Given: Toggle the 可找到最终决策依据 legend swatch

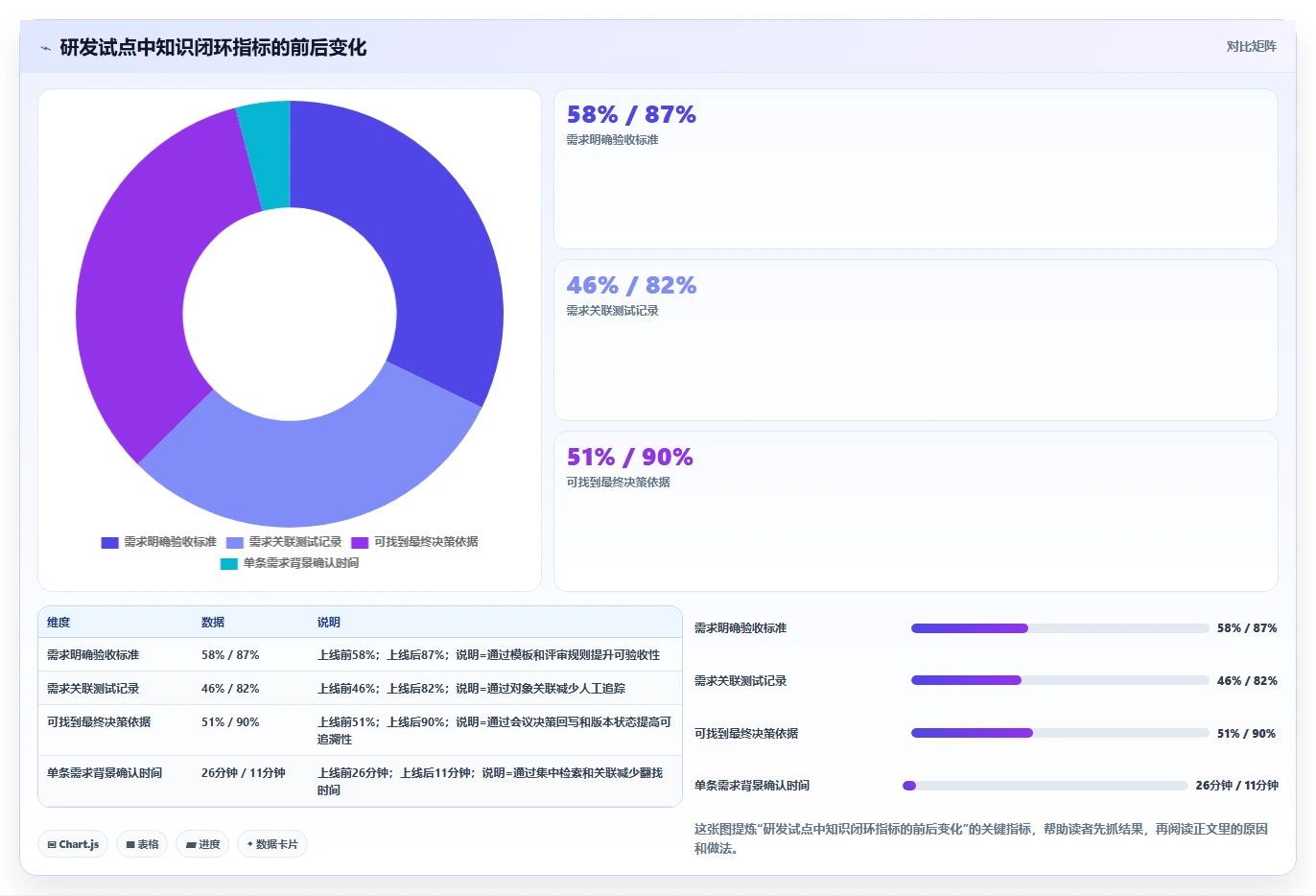Looking at the screenshot, I should tap(360, 542).
